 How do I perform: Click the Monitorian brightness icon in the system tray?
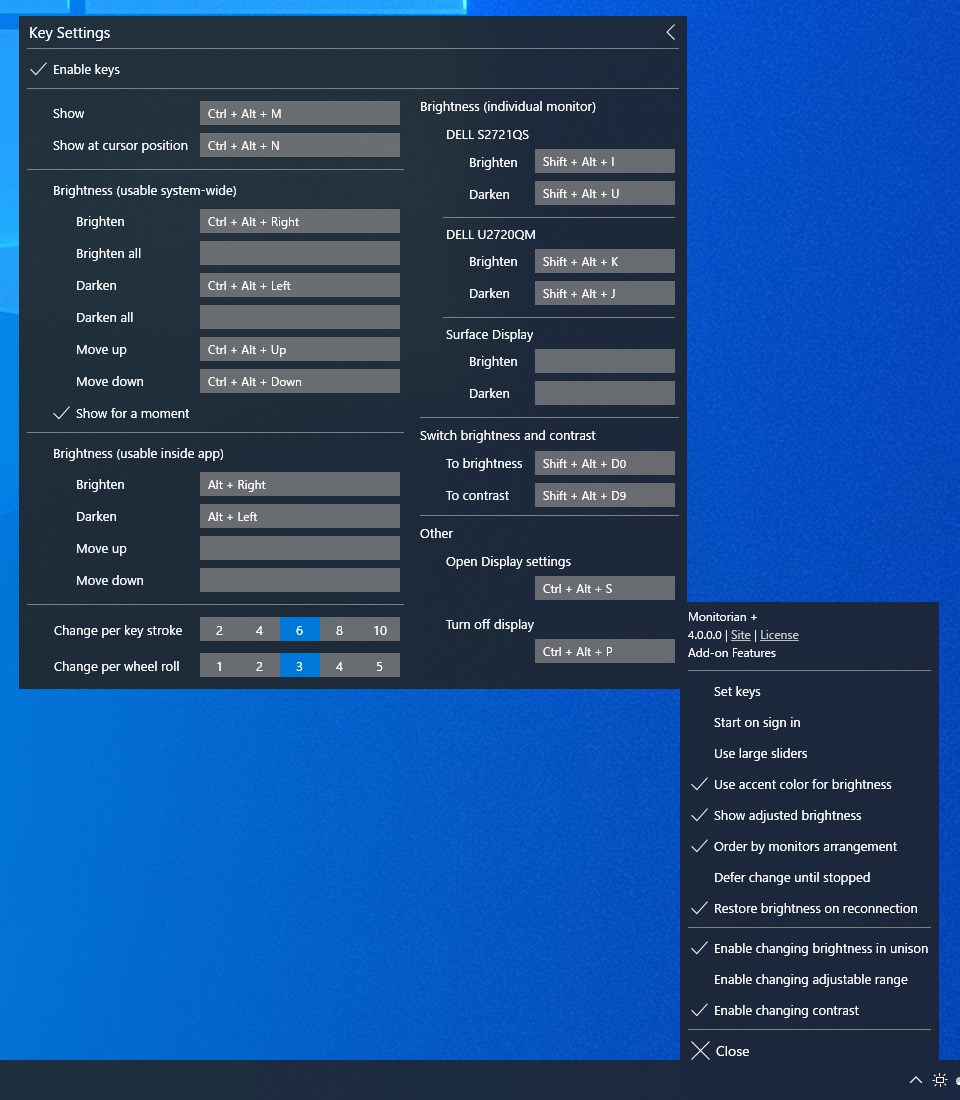coord(939,1080)
